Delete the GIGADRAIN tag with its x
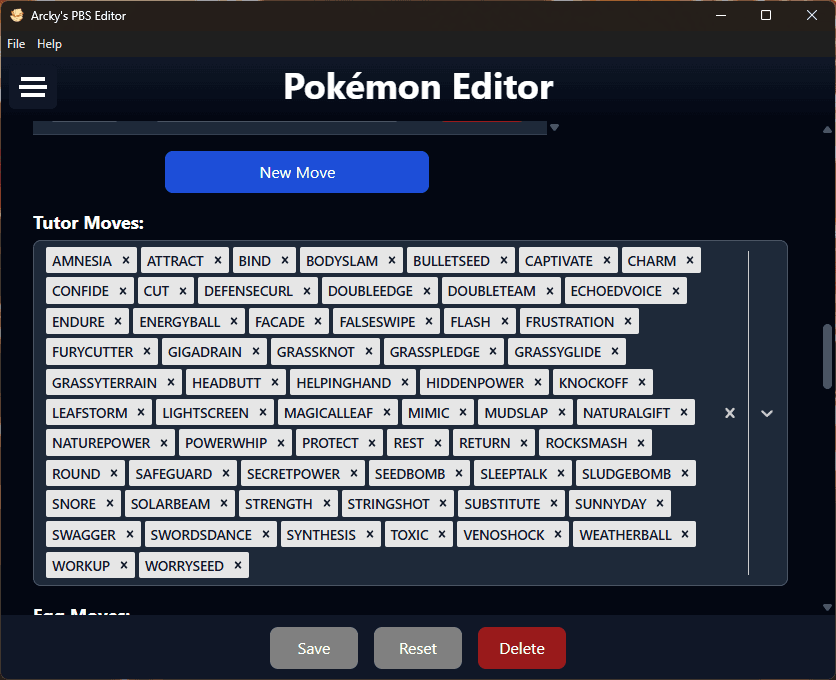836x680 pixels. click(x=257, y=352)
